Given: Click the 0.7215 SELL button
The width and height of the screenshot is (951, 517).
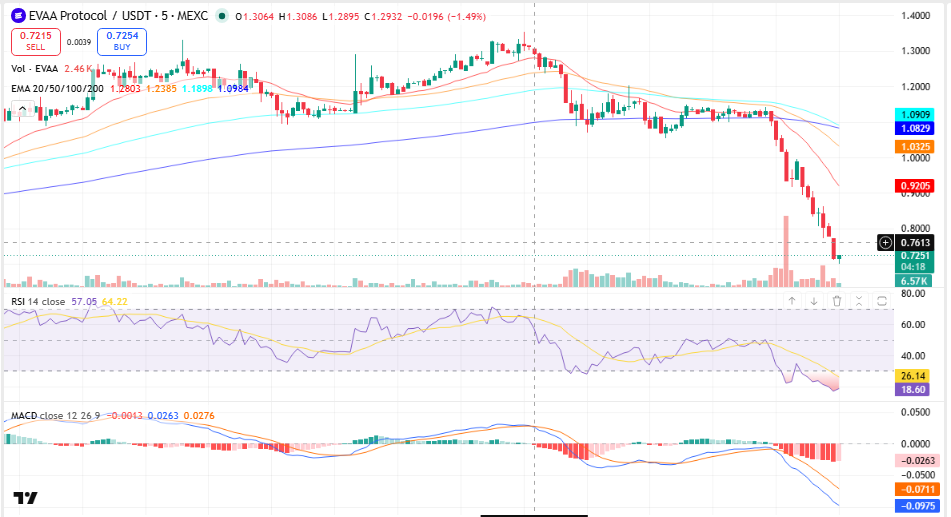Looking at the screenshot, I should pos(36,41).
